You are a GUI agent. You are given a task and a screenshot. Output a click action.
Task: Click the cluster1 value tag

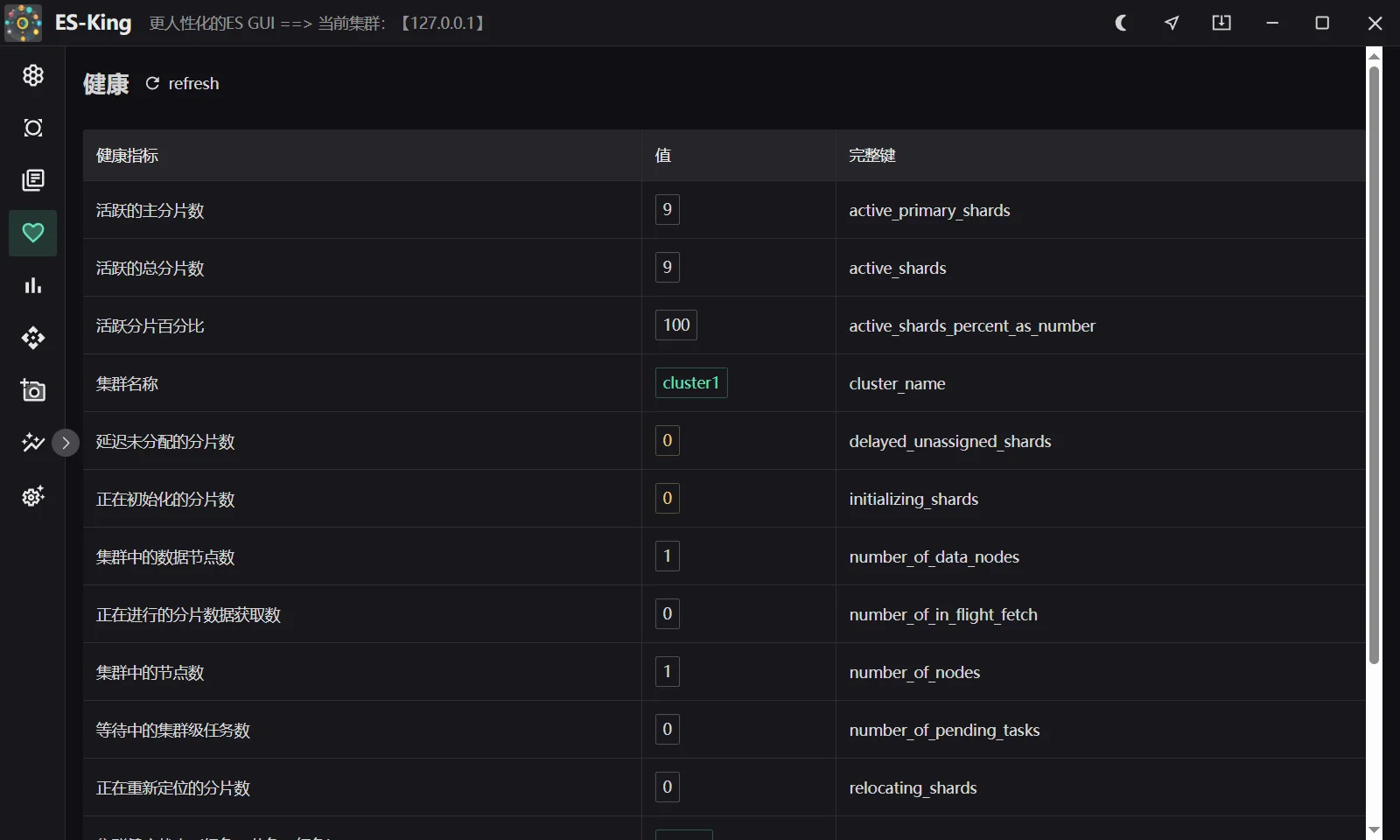(691, 382)
